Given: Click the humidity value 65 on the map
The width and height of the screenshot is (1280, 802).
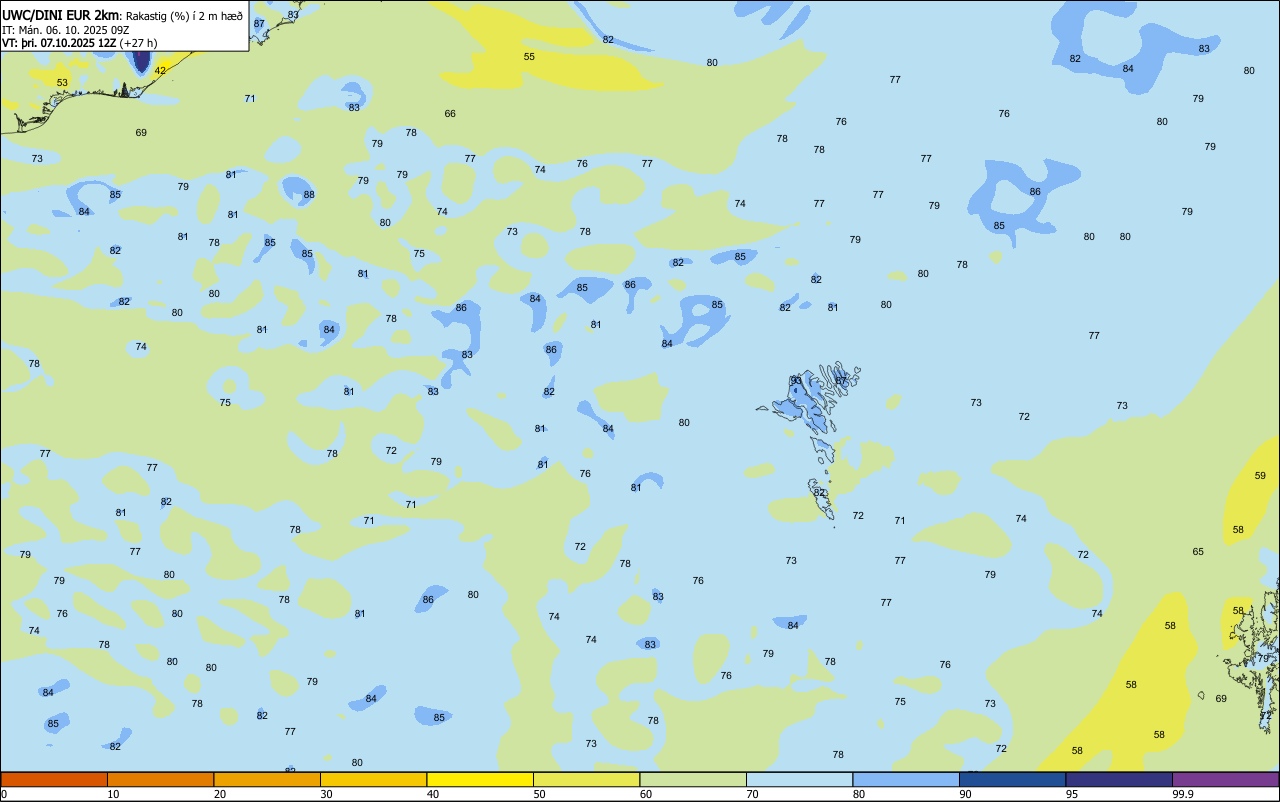Looking at the screenshot, I should [1198, 552].
